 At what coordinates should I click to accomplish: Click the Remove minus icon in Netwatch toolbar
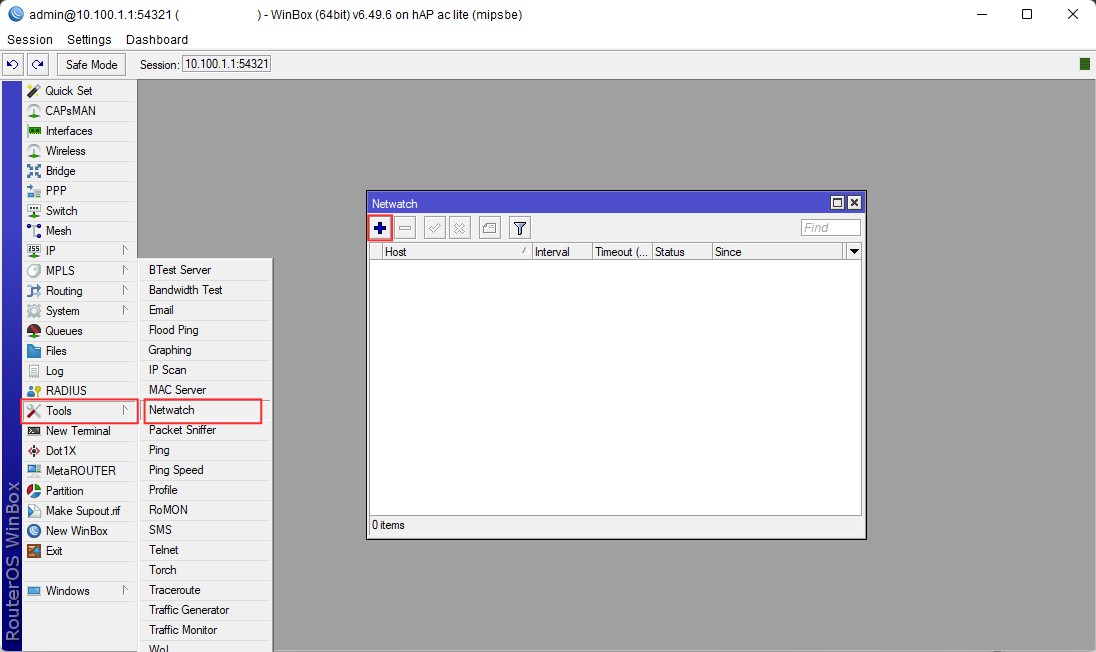[405, 228]
